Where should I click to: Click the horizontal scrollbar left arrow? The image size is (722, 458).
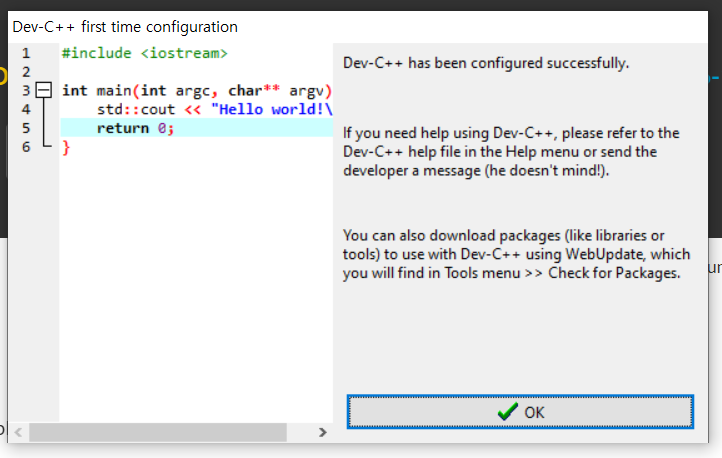click(x=18, y=432)
